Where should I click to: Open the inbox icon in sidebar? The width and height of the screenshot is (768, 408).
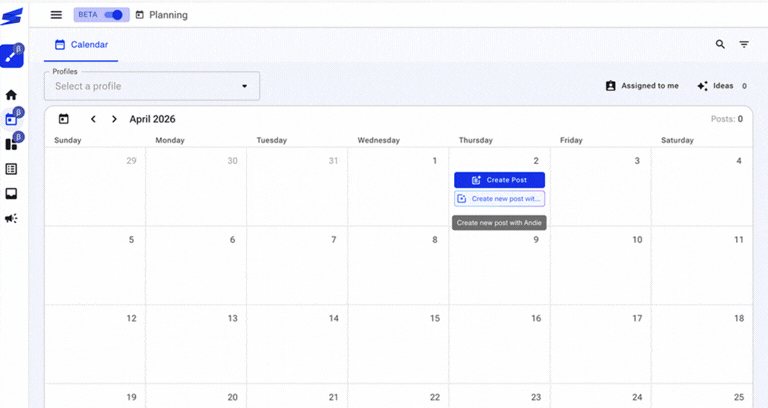coord(12,194)
